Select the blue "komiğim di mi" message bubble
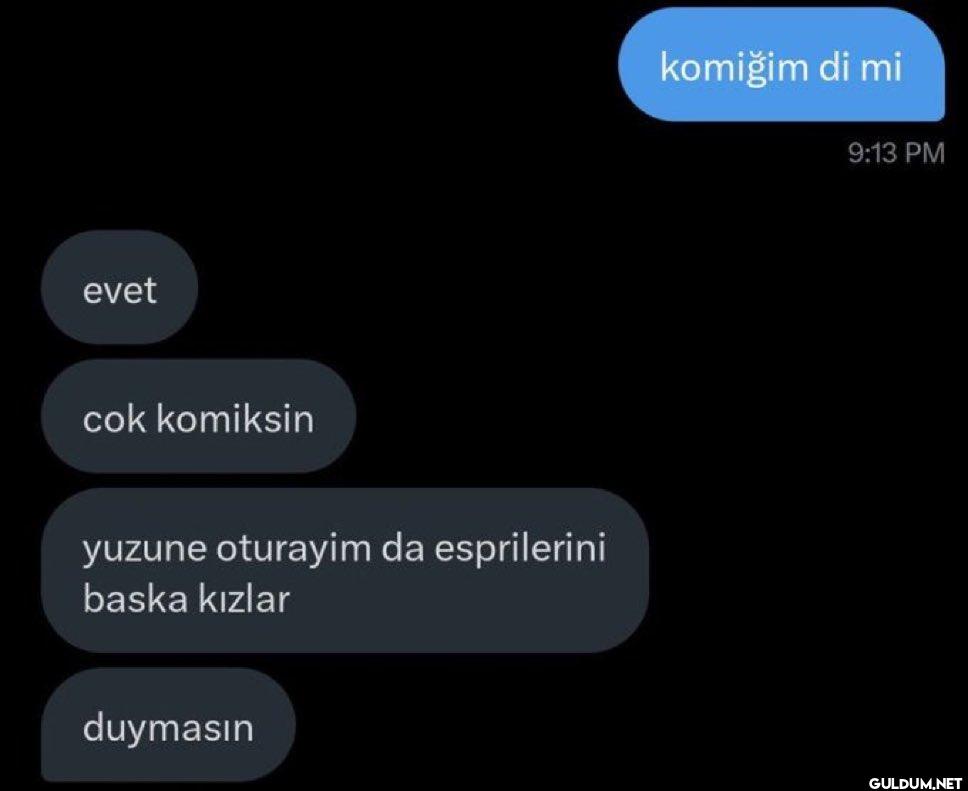 tap(781, 65)
